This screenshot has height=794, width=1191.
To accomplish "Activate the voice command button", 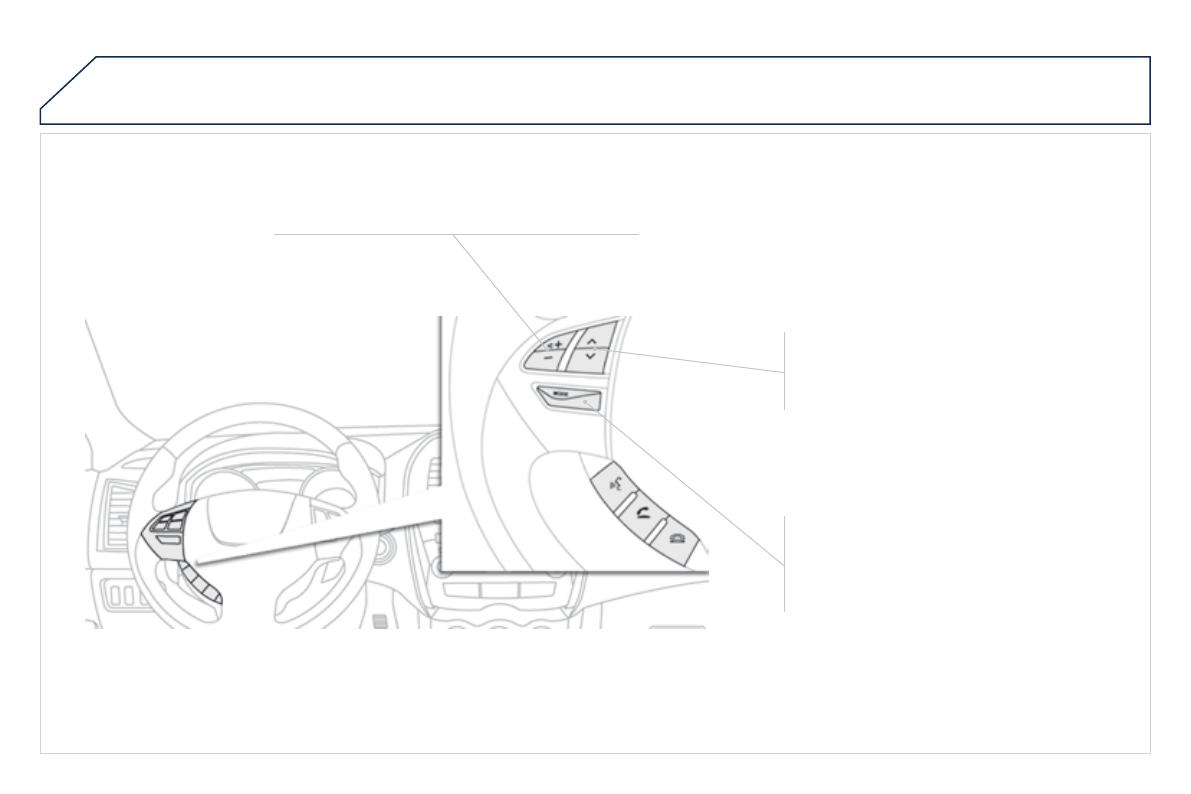I will tap(614, 484).
